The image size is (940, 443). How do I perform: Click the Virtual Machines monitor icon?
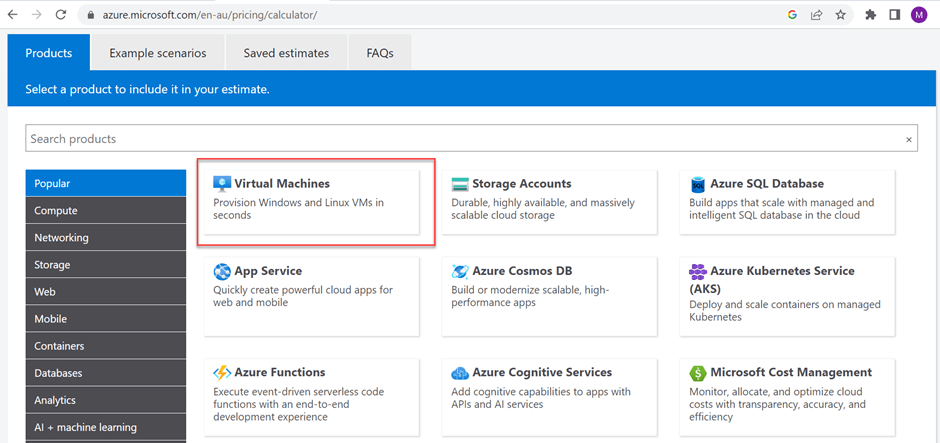point(222,184)
